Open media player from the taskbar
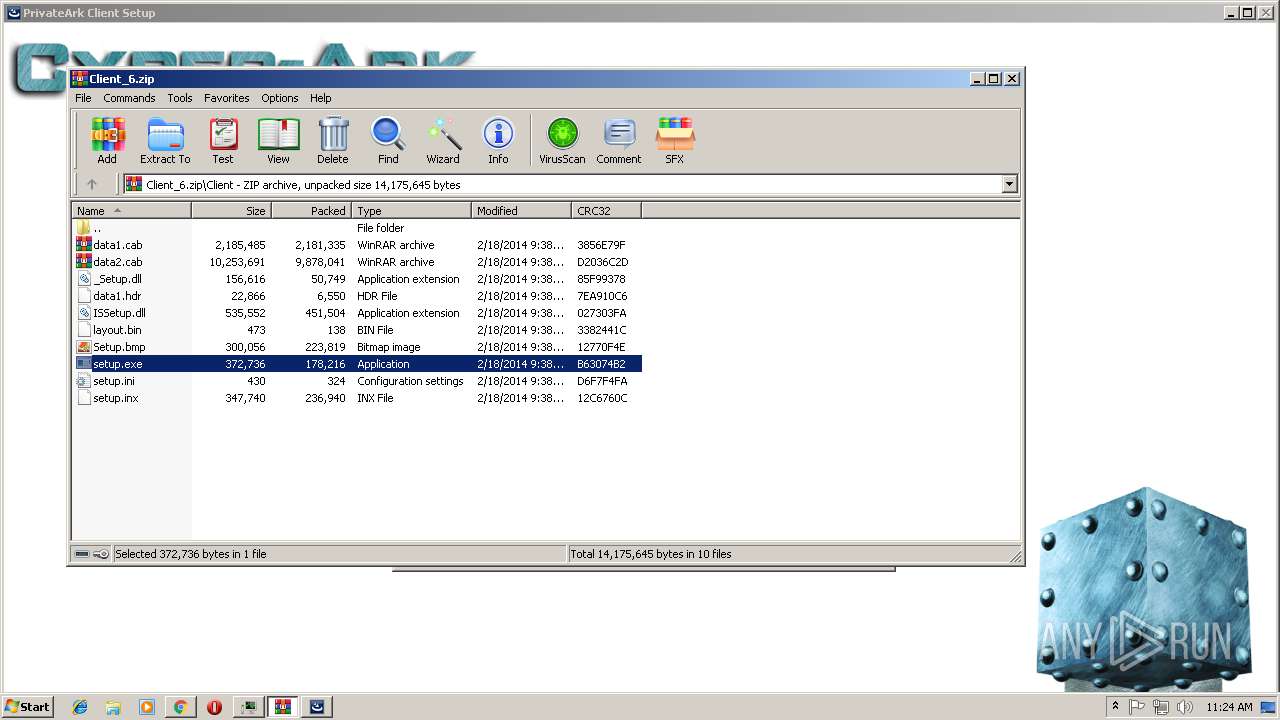 click(147, 706)
